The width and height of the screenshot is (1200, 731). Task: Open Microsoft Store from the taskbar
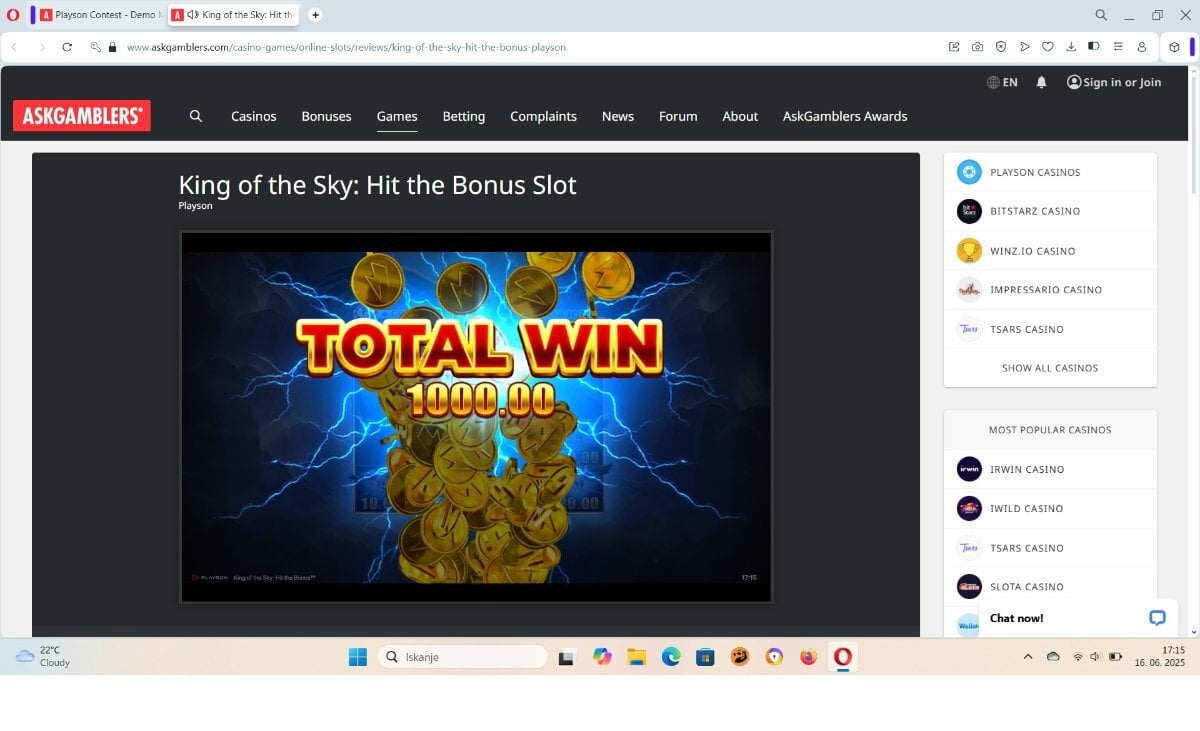pyautogui.click(x=705, y=657)
